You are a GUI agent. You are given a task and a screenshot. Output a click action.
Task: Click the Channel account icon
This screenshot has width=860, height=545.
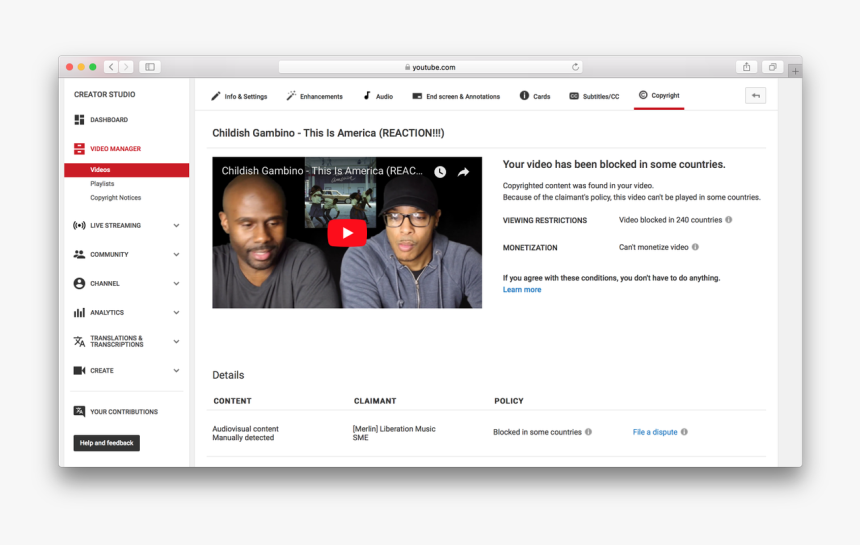point(79,283)
